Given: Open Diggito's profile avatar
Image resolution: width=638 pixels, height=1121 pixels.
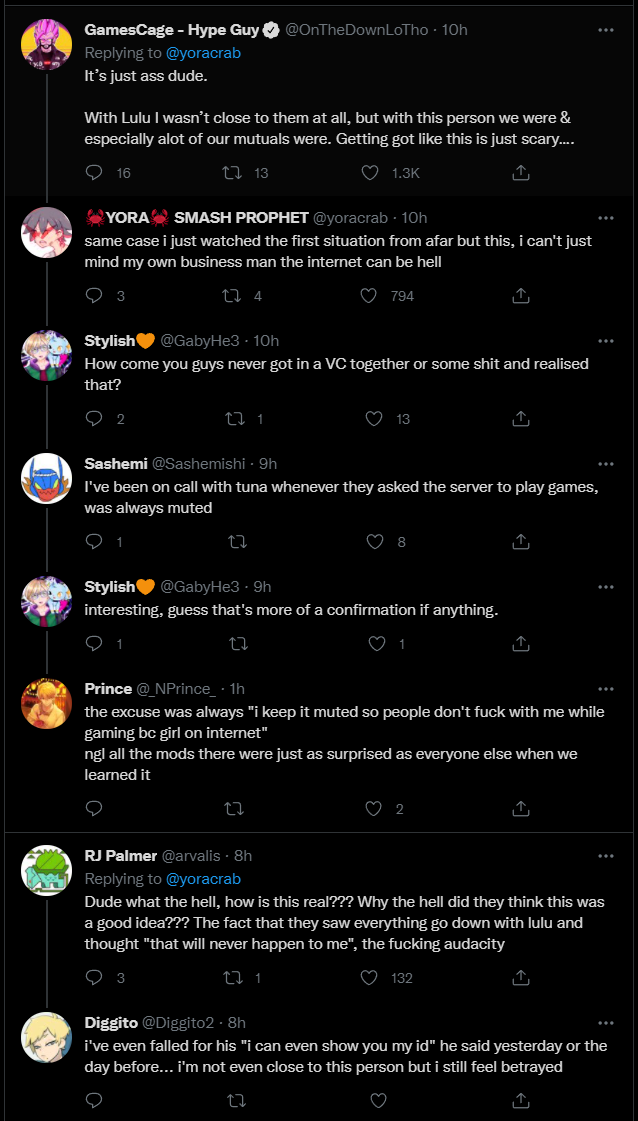Looking at the screenshot, I should click(x=46, y=1037).
